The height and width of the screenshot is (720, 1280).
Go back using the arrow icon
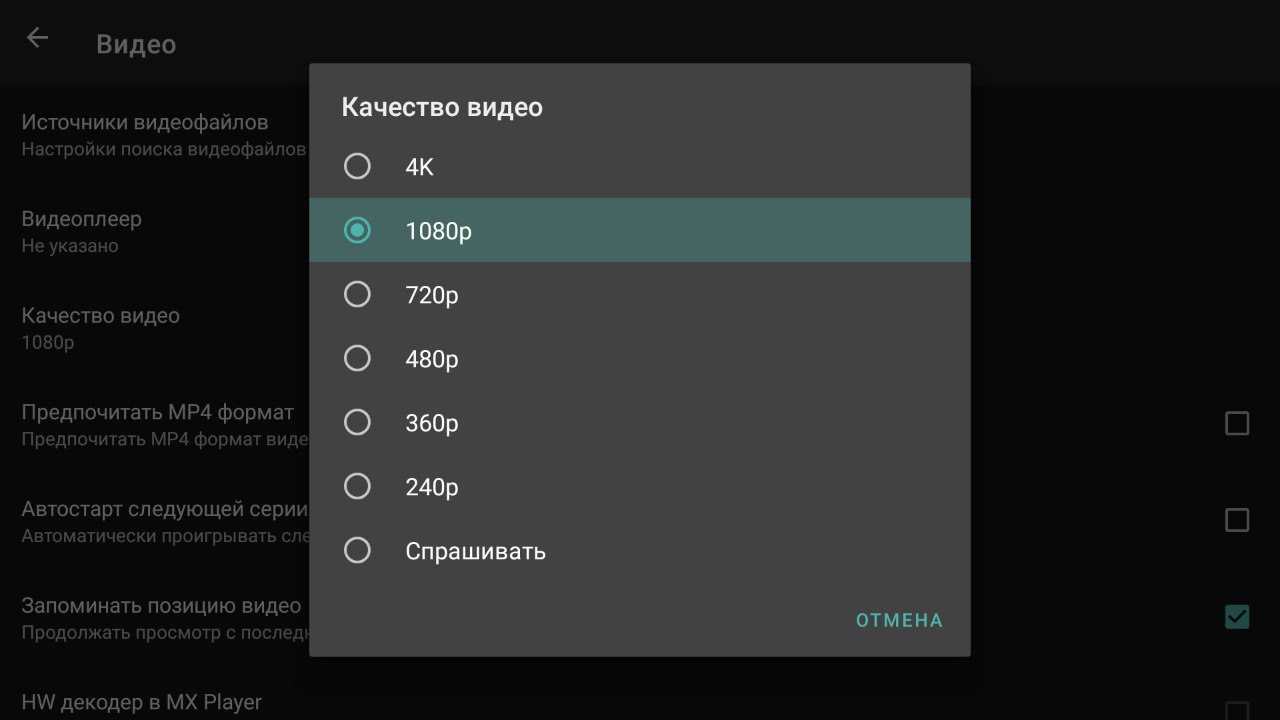click(x=37, y=39)
